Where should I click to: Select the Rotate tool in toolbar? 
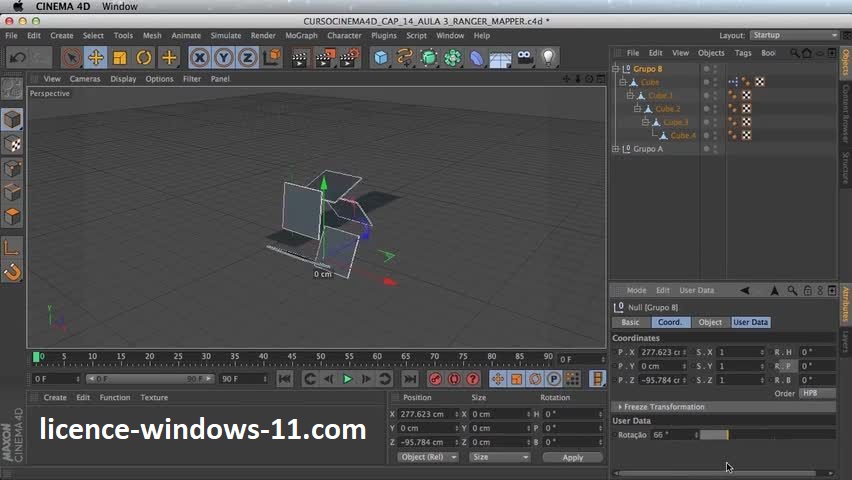click(x=144, y=58)
